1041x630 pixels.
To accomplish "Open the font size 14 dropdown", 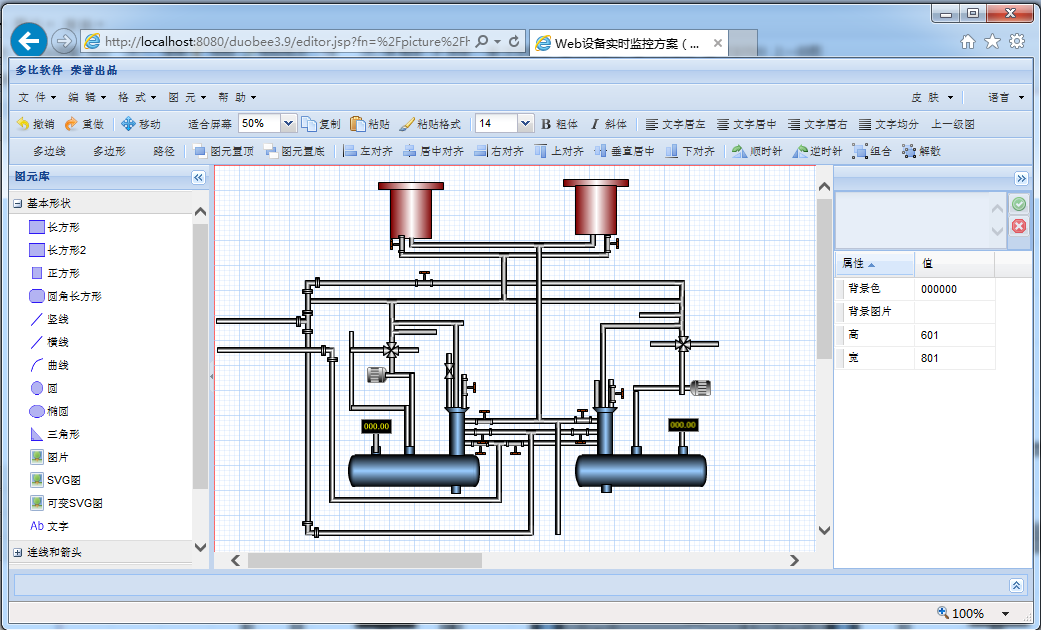I will point(525,124).
